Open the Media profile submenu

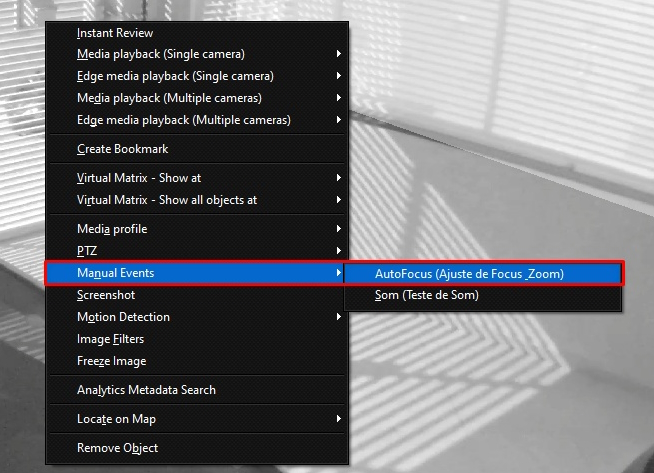[197, 229]
